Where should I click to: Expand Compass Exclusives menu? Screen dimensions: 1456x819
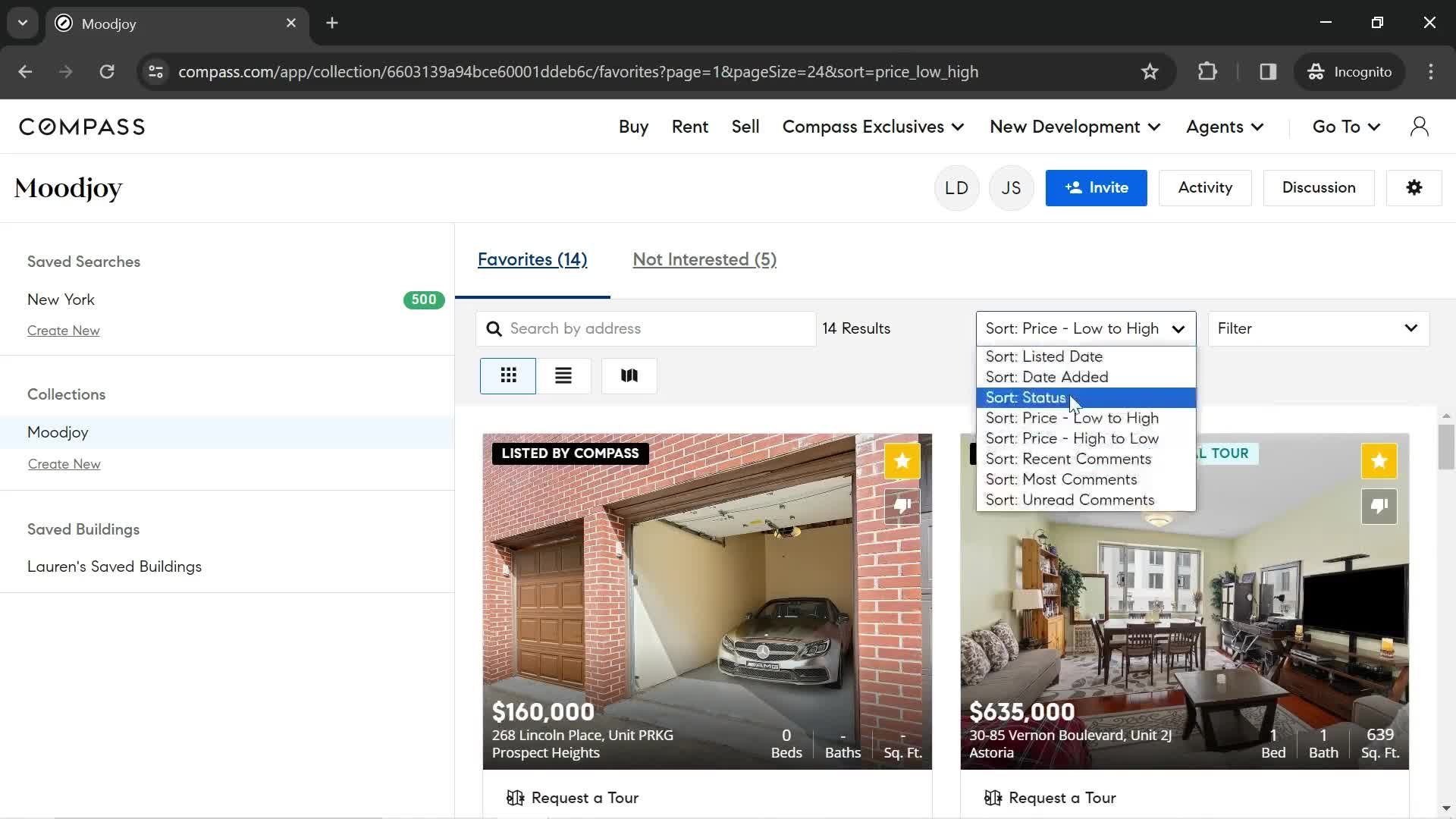coord(873,127)
